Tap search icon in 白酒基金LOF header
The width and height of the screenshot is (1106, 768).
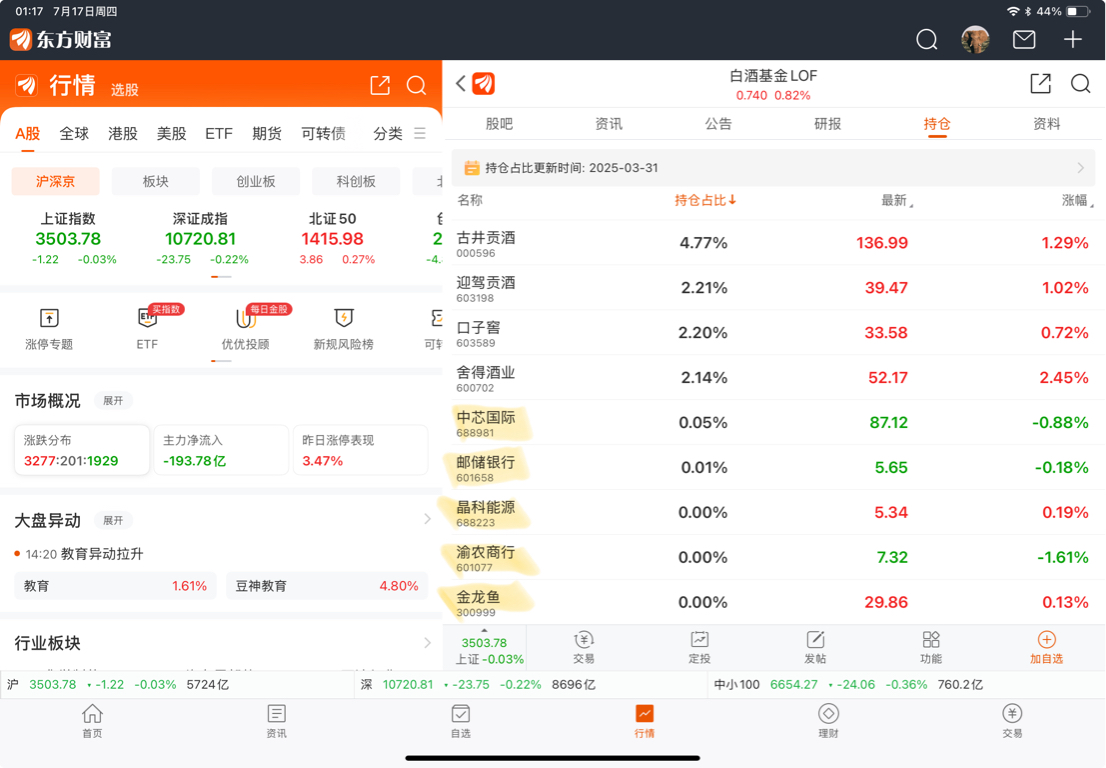[x=1080, y=83]
